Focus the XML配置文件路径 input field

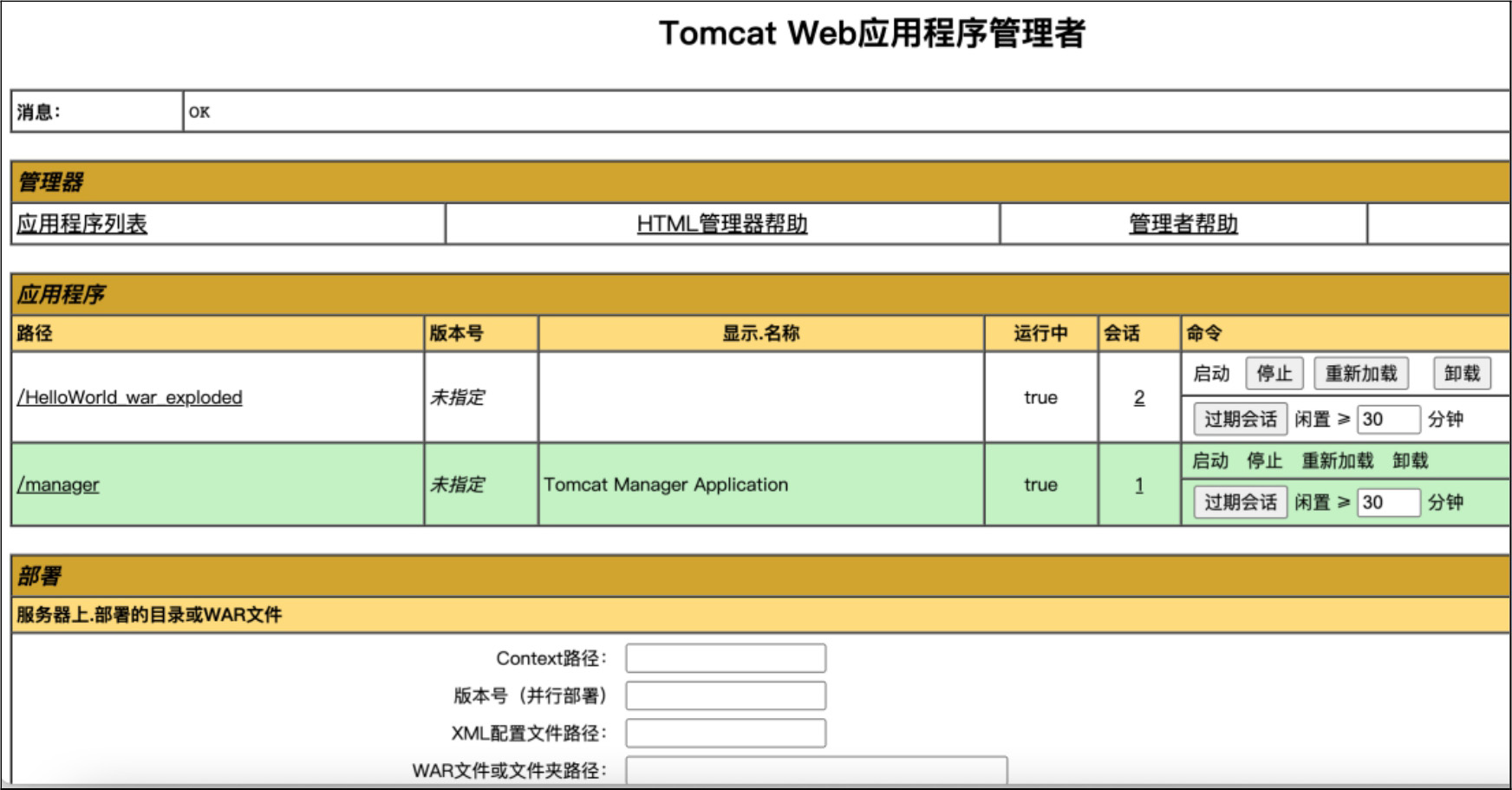(726, 733)
